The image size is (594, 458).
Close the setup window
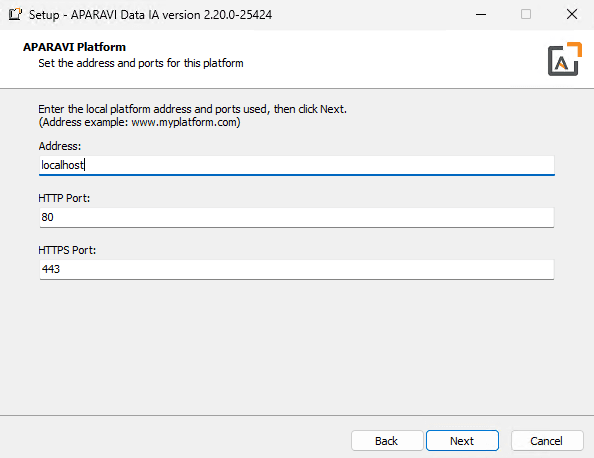pyautogui.click(x=572, y=14)
